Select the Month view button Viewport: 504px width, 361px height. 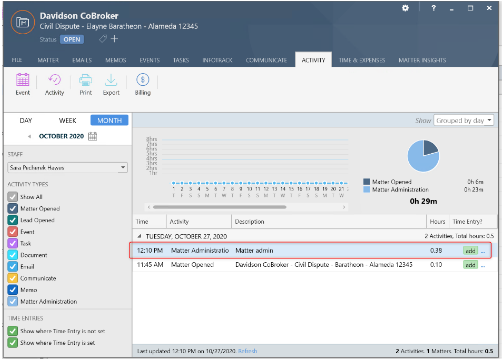tap(109, 120)
